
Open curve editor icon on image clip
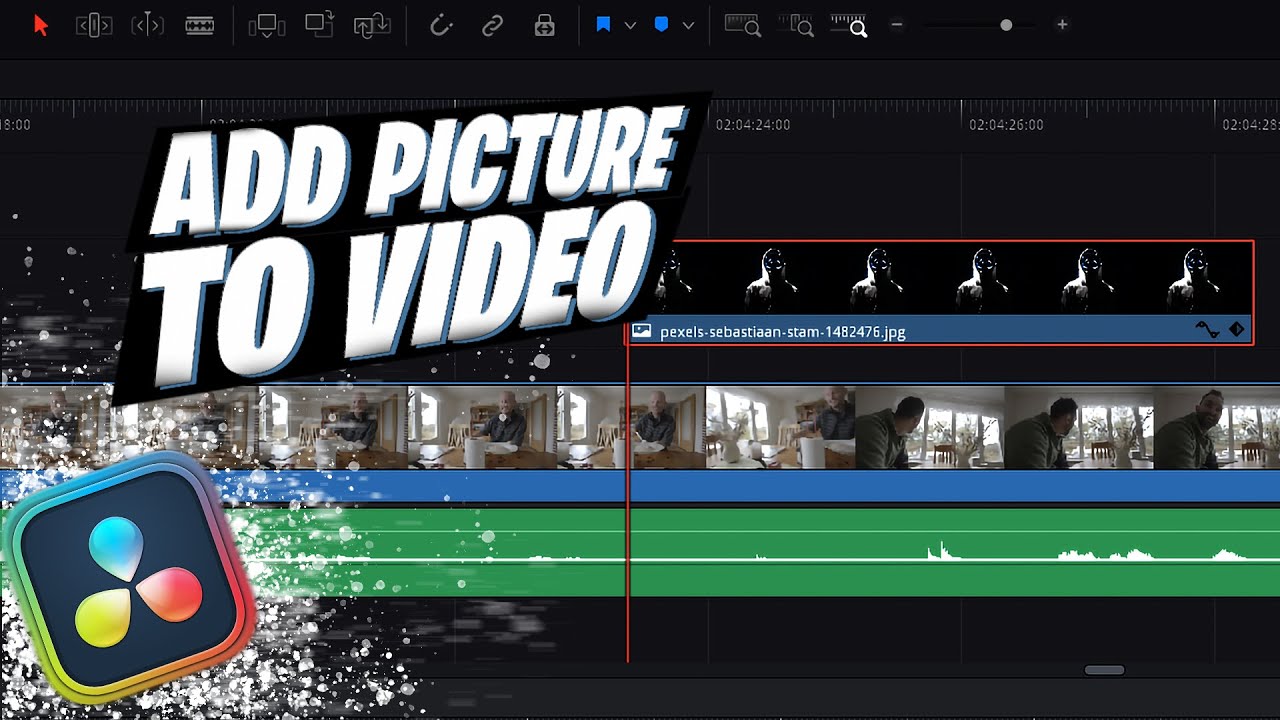click(x=1208, y=330)
